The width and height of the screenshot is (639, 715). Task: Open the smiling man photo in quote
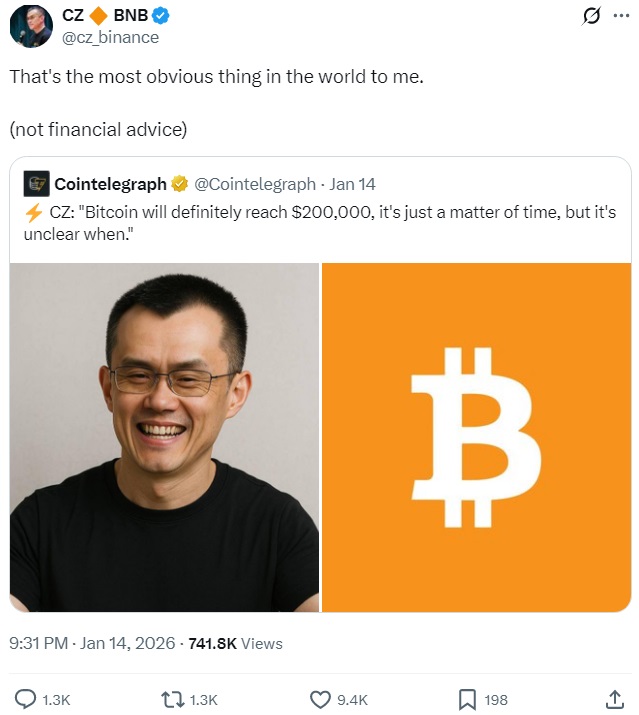164,437
